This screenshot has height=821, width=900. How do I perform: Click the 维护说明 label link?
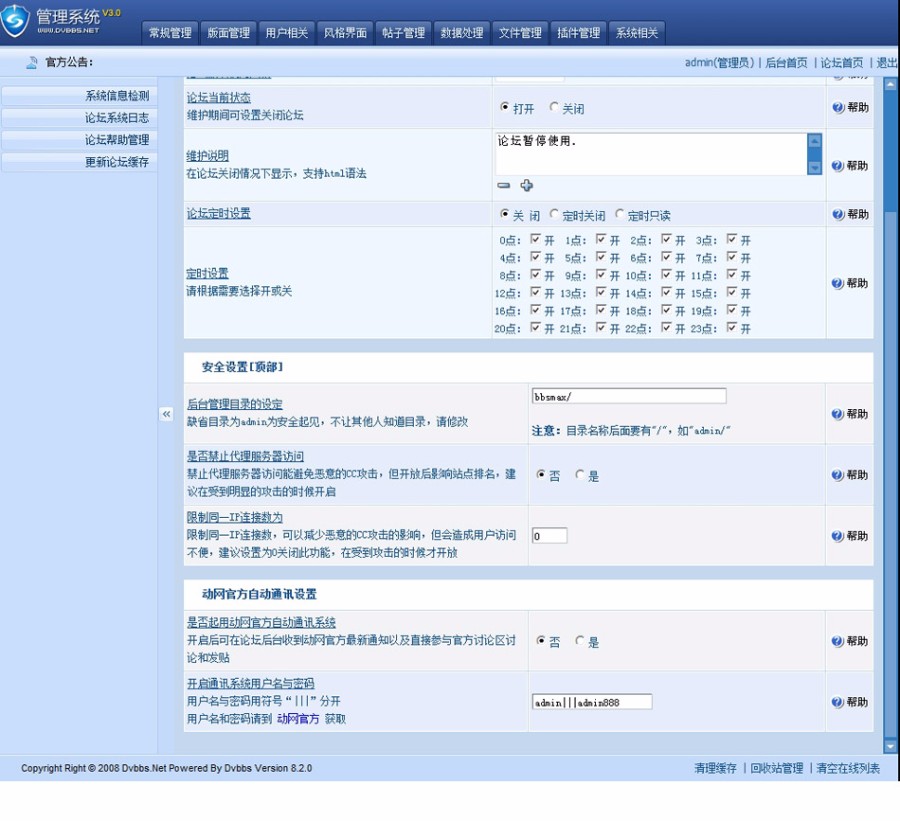click(207, 156)
